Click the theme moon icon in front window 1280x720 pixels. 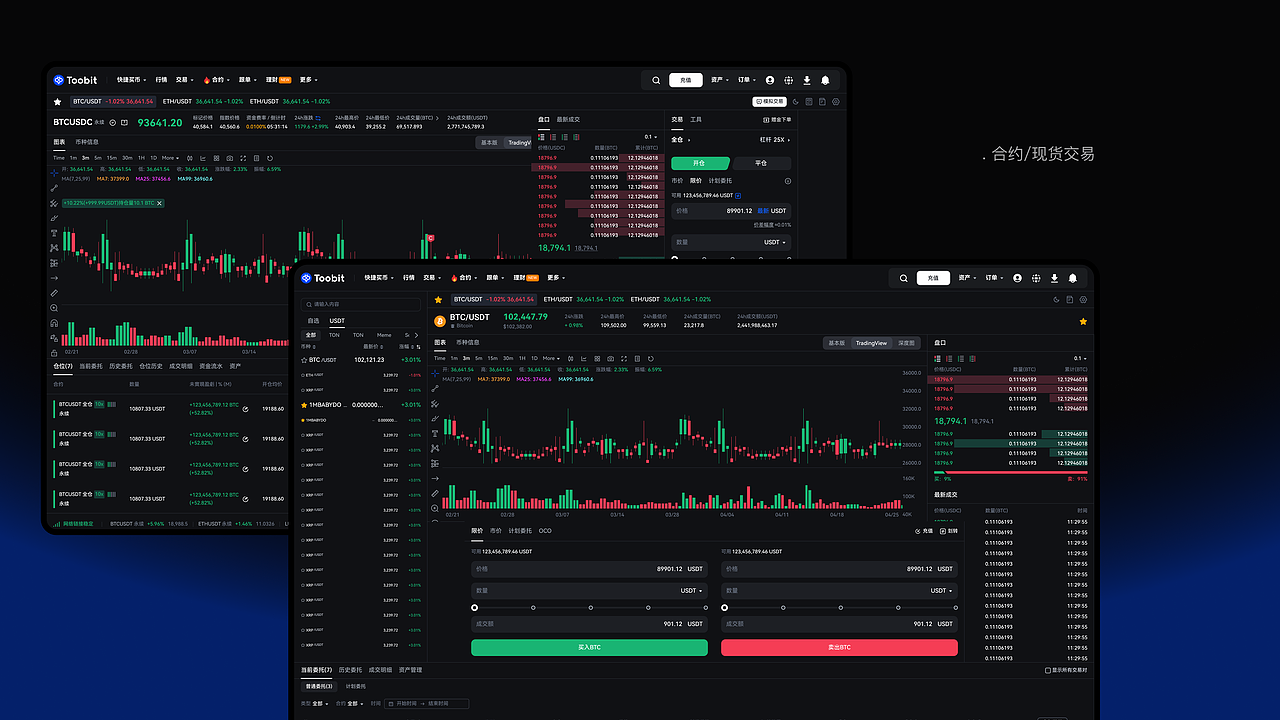[1056, 299]
